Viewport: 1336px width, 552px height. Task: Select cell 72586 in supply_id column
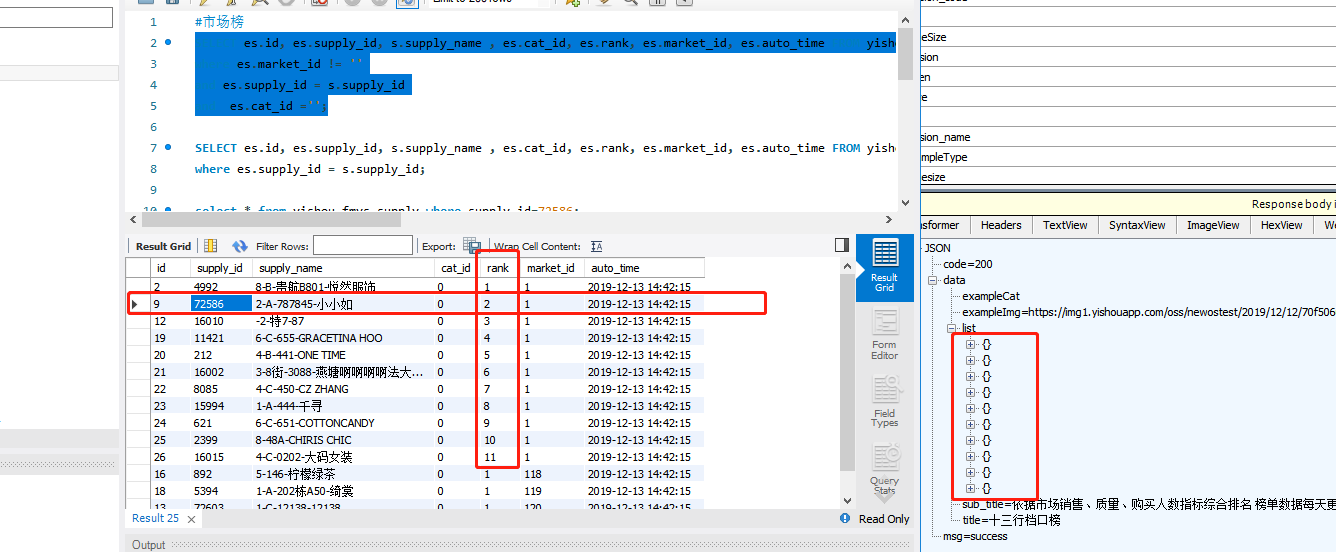pos(221,303)
